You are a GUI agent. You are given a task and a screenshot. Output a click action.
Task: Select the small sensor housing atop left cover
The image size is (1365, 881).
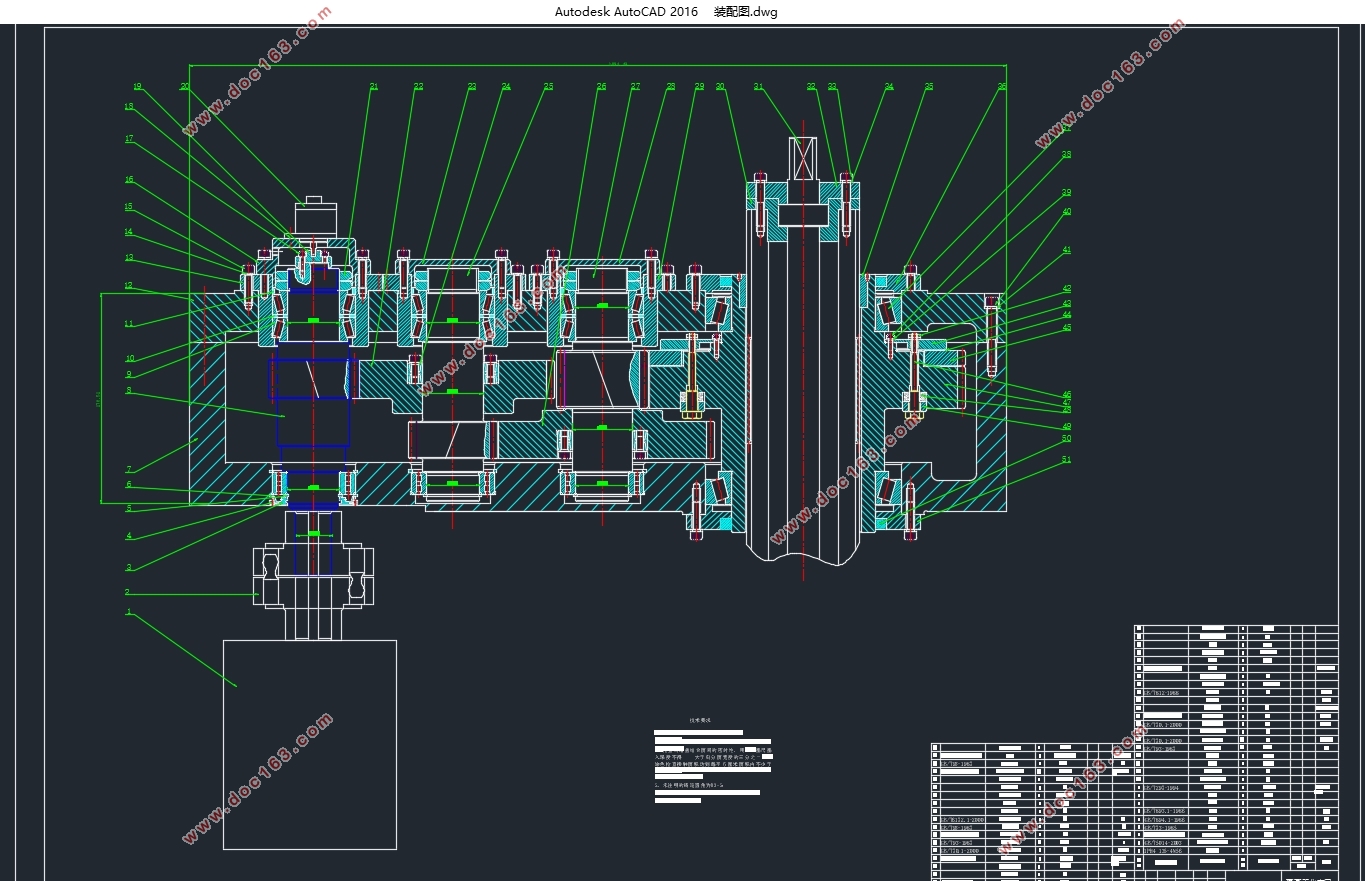click(x=316, y=217)
